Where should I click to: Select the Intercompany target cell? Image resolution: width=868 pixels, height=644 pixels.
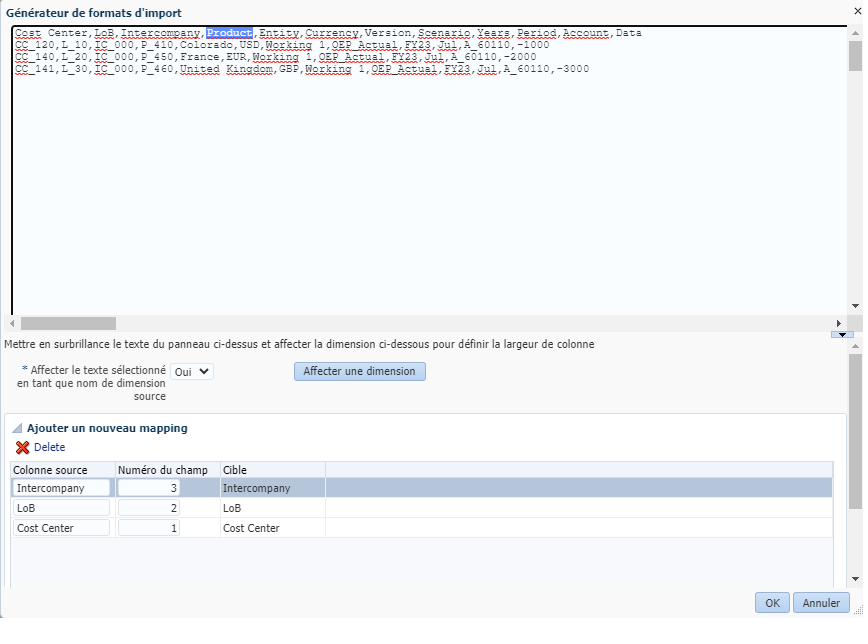coord(272,488)
